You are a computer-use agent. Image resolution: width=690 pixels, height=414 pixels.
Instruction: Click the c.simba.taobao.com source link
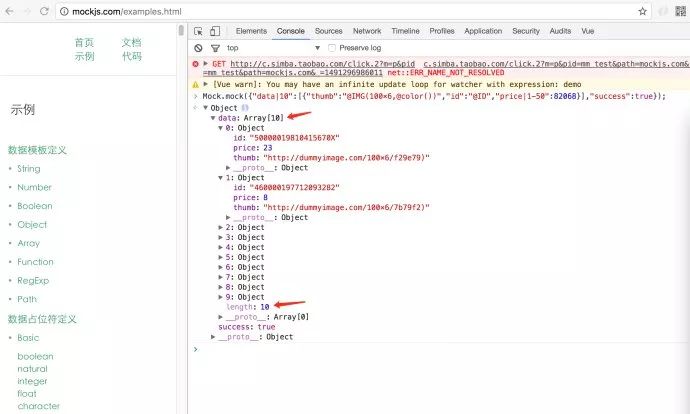point(556,64)
